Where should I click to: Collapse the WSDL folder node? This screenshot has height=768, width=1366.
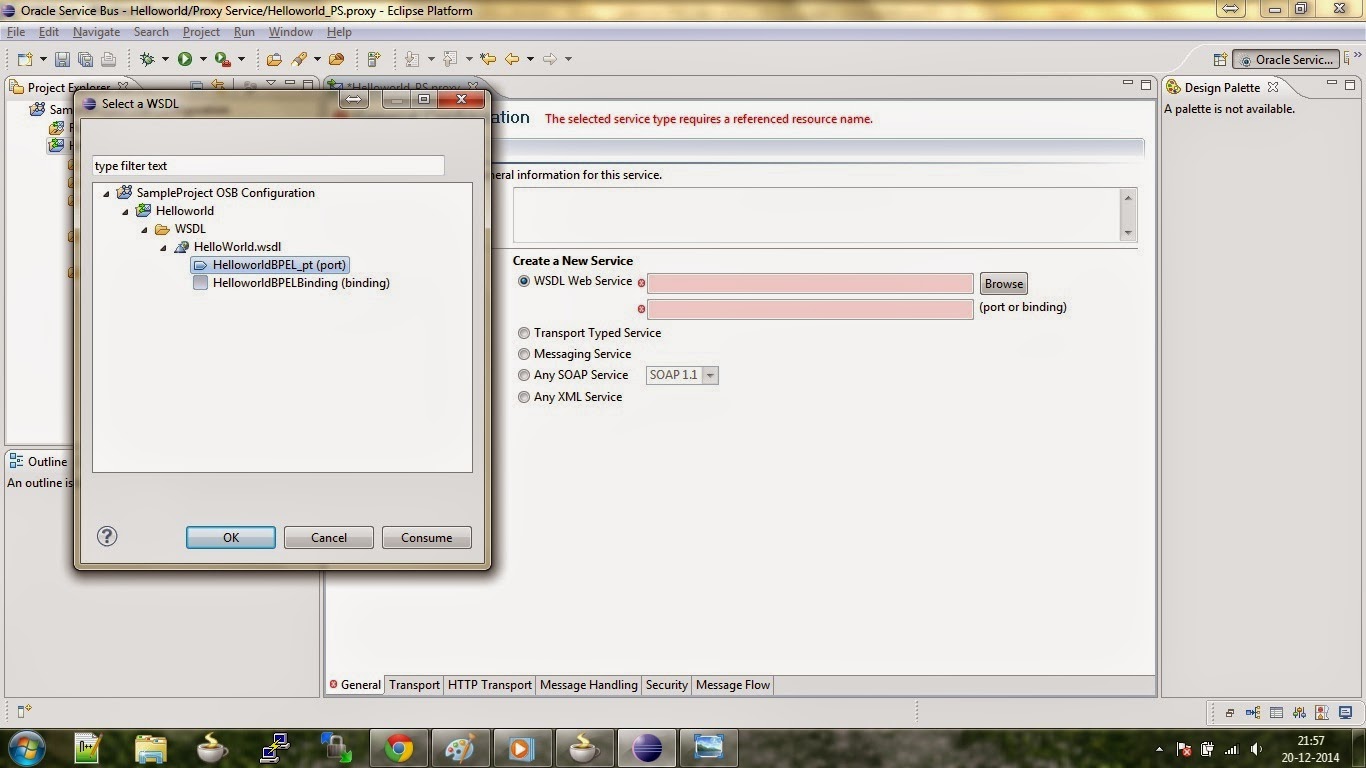144,229
